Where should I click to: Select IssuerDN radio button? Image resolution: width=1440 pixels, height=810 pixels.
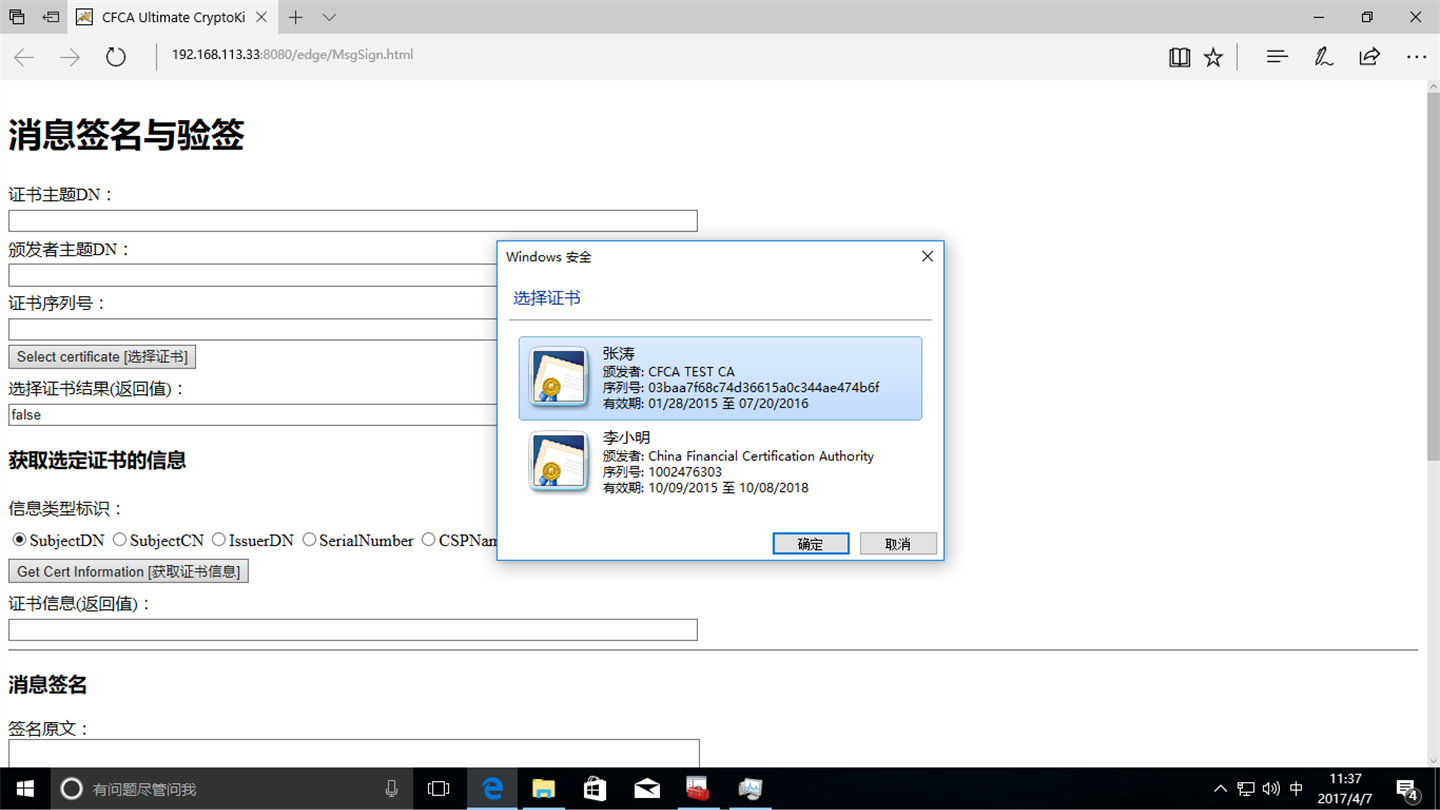219,540
